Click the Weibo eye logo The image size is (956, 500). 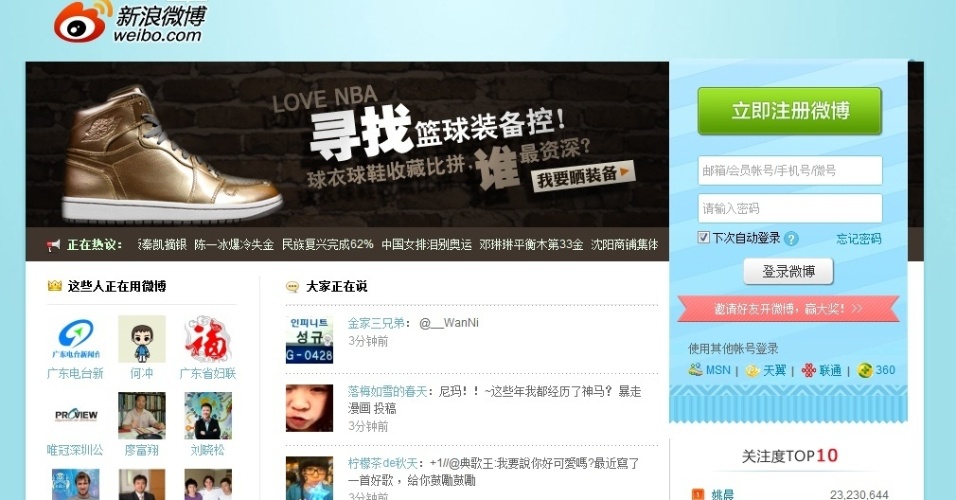pyautogui.click(x=83, y=23)
